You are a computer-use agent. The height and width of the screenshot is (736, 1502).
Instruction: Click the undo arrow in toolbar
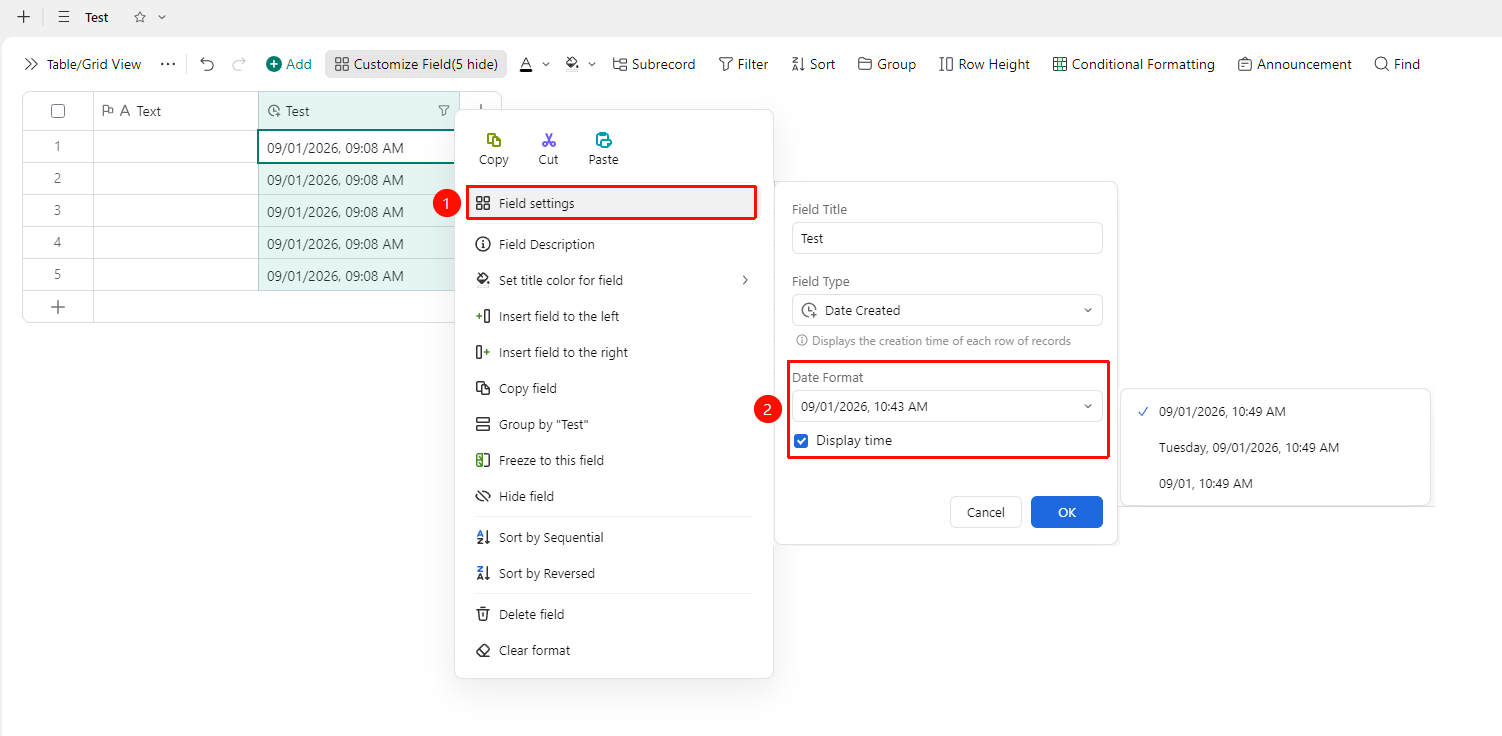pyautogui.click(x=207, y=64)
